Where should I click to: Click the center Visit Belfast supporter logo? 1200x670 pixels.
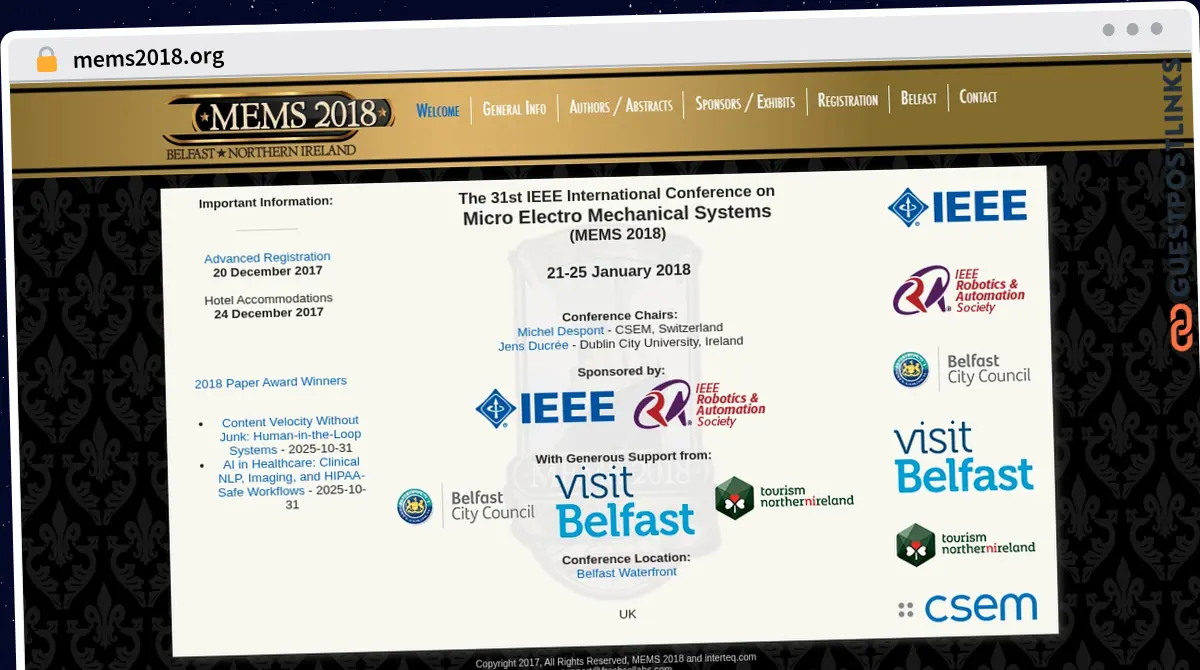click(x=625, y=503)
